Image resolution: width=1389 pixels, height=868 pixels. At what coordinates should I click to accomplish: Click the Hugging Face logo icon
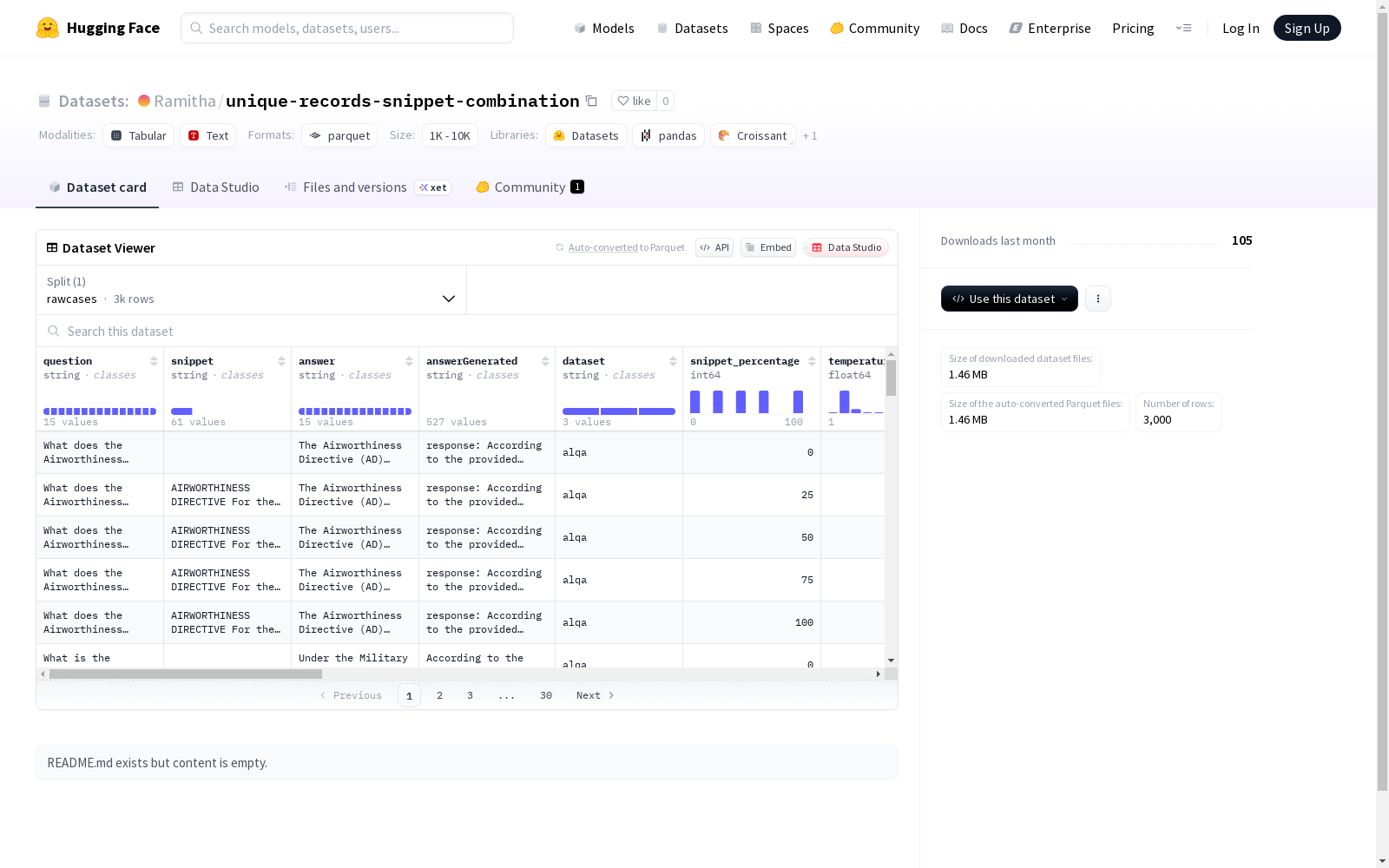[x=48, y=28]
